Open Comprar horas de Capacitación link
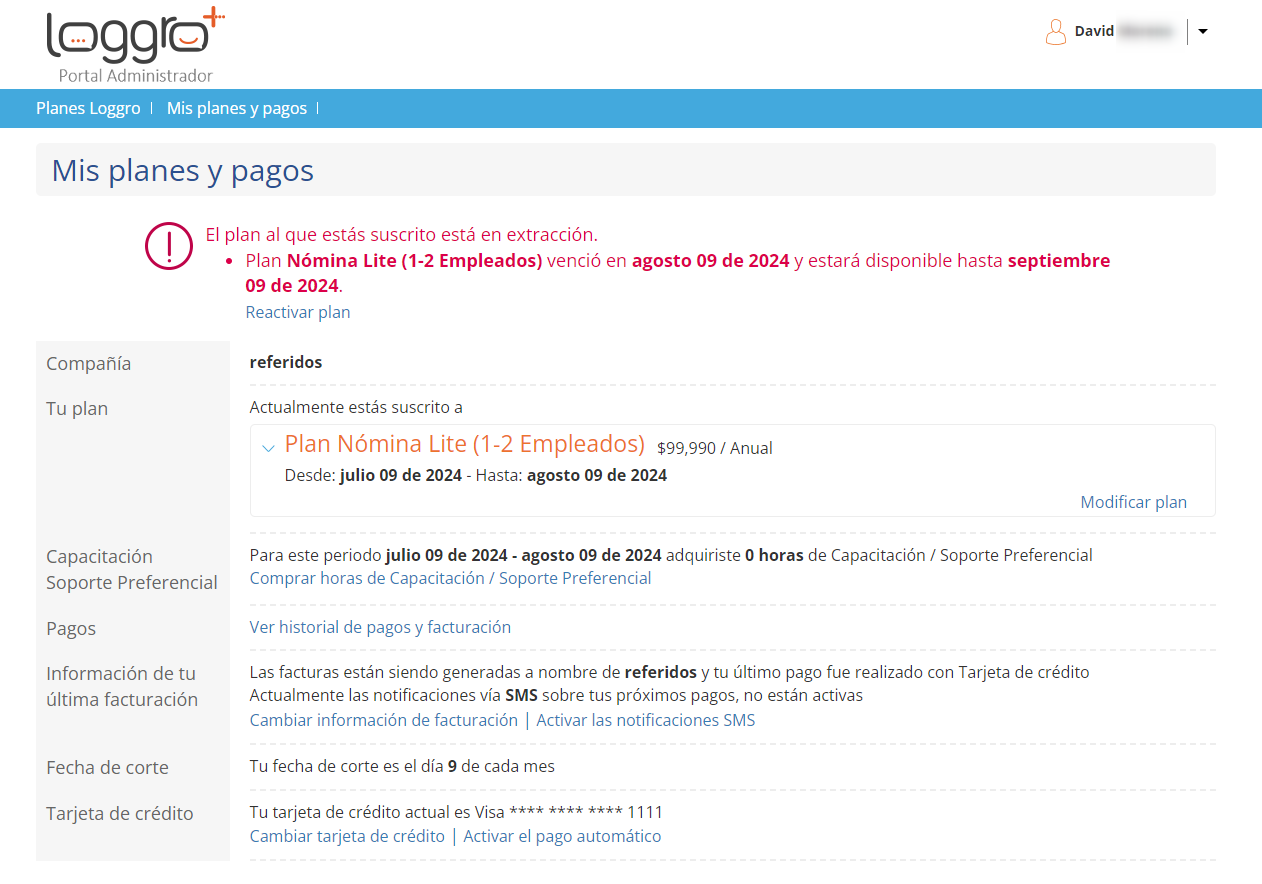Viewport: 1262px width, 884px height. (x=450, y=578)
